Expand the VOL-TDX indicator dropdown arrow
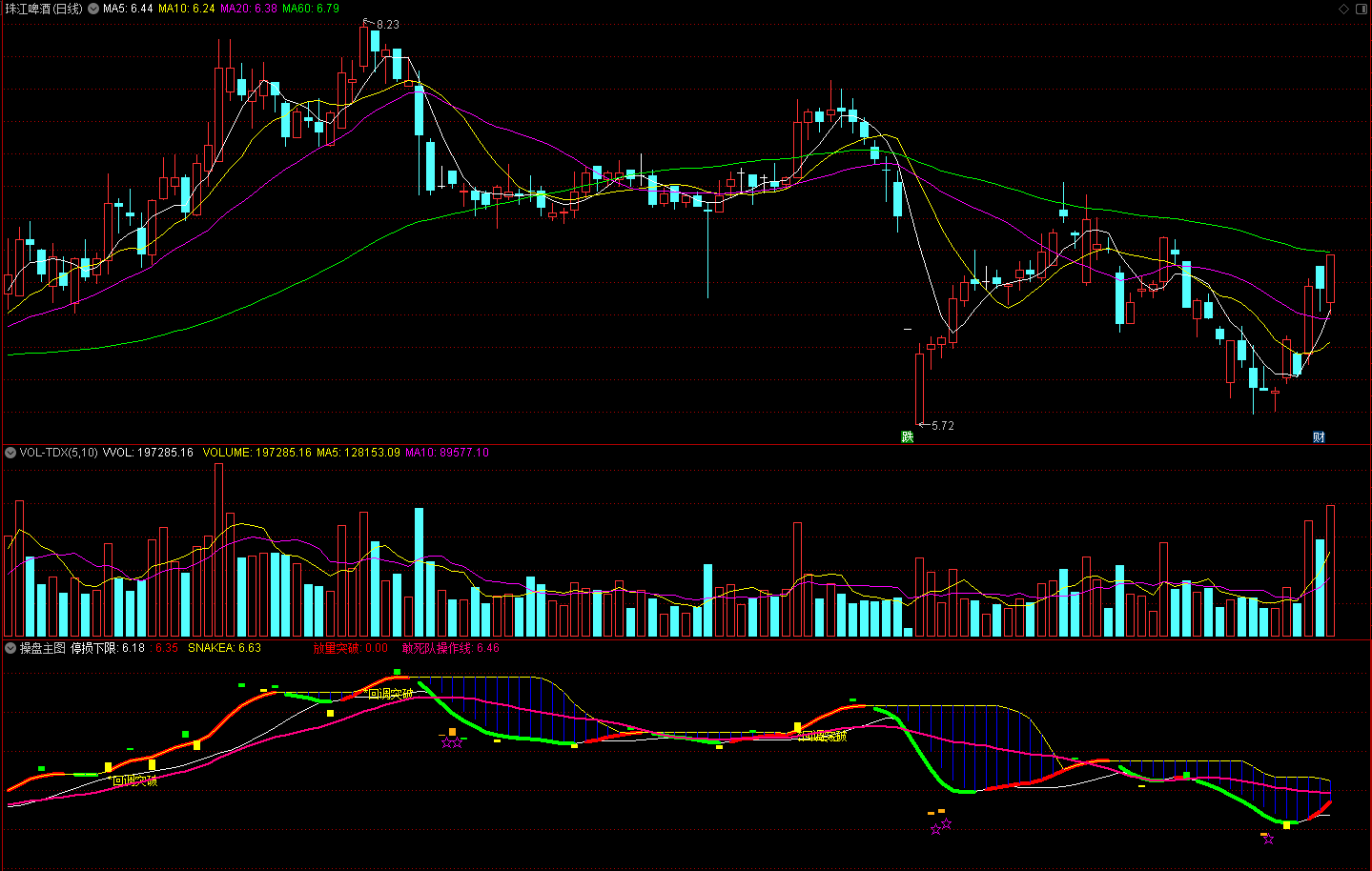1372x871 pixels. pyautogui.click(x=10, y=453)
